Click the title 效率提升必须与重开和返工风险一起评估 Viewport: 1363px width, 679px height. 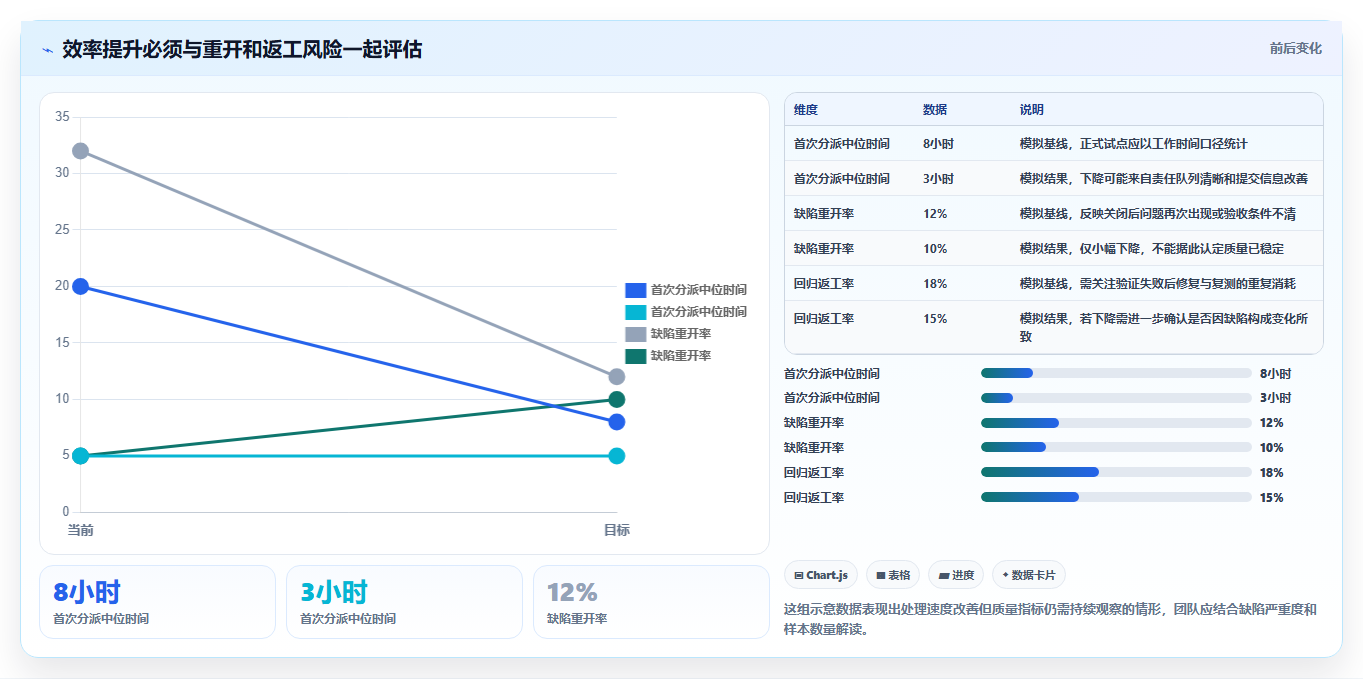point(242,50)
